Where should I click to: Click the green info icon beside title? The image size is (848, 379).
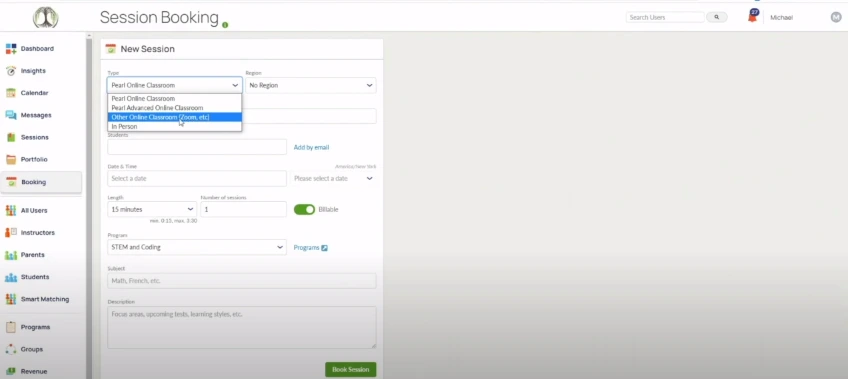point(225,25)
